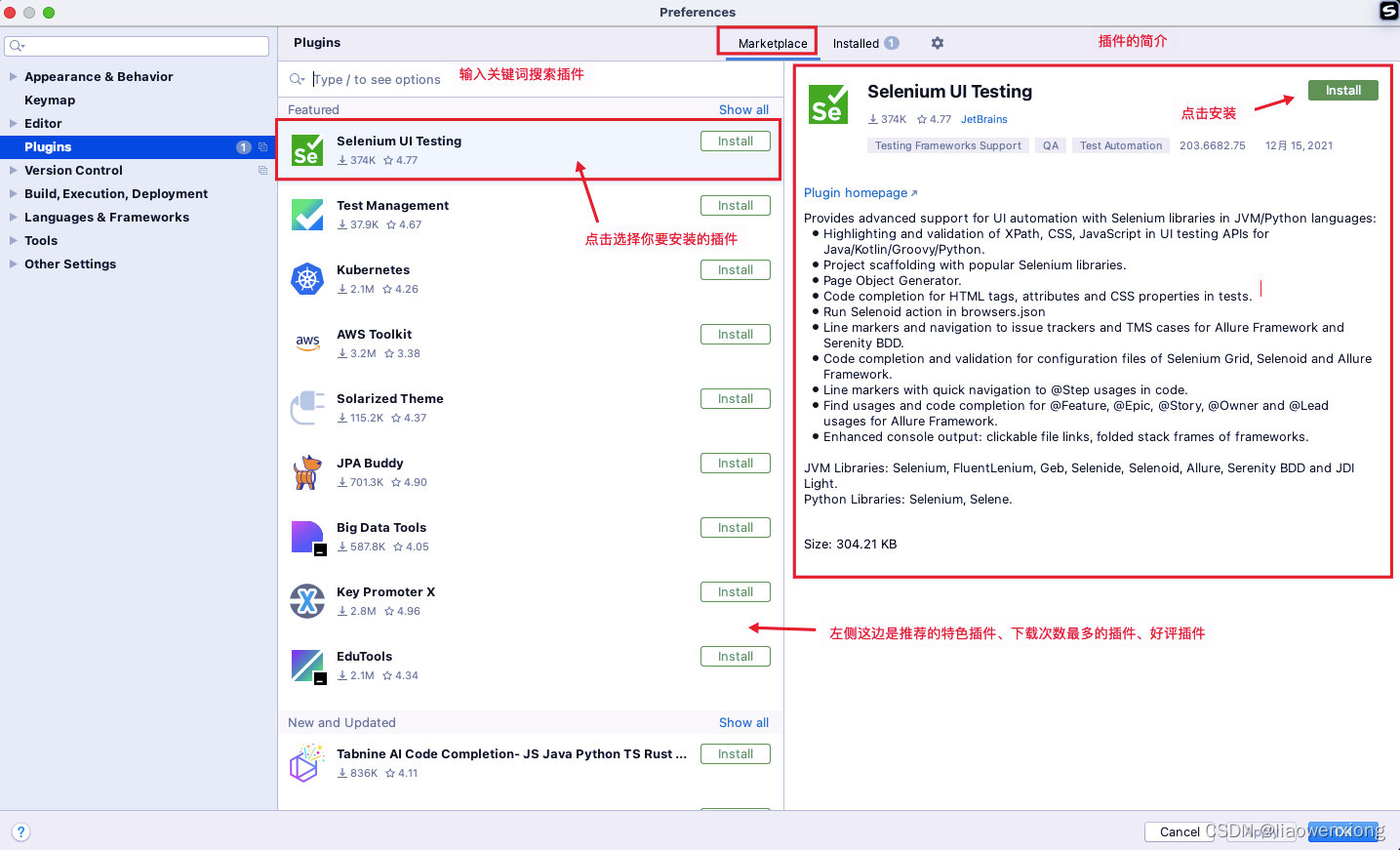Screen dimensions: 1400x850
Task: Expand Languages & Frameworks node
Action: pos(13,217)
